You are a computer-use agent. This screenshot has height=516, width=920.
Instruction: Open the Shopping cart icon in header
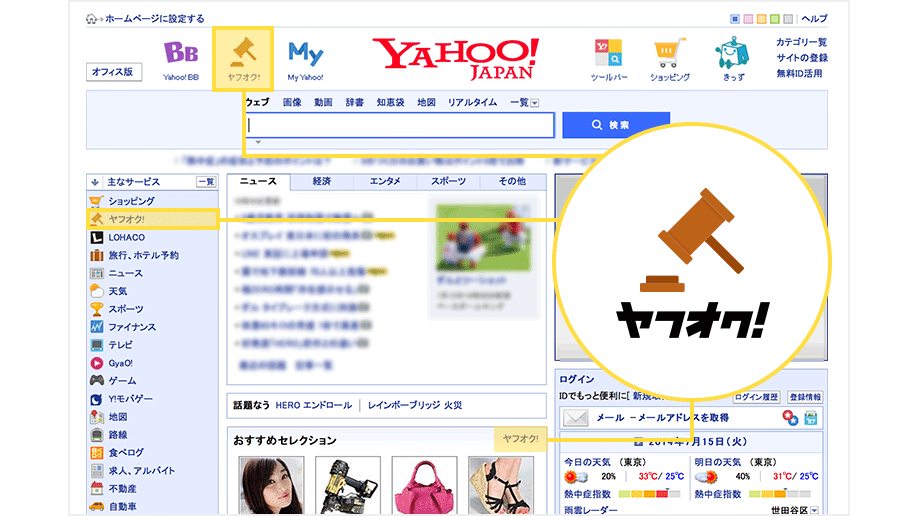pos(669,59)
